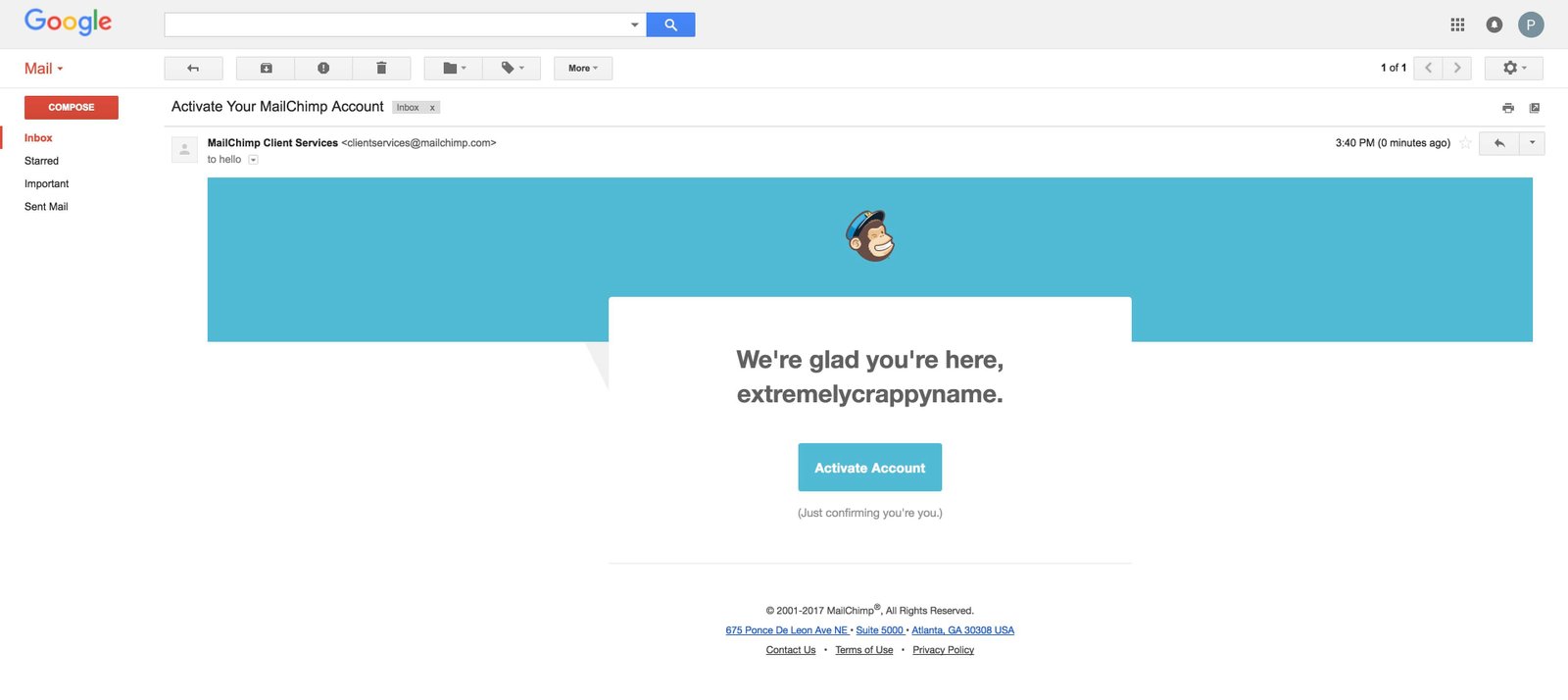Viewport: 1568px width, 700px height.
Task: Print the conversation
Action: click(1508, 108)
